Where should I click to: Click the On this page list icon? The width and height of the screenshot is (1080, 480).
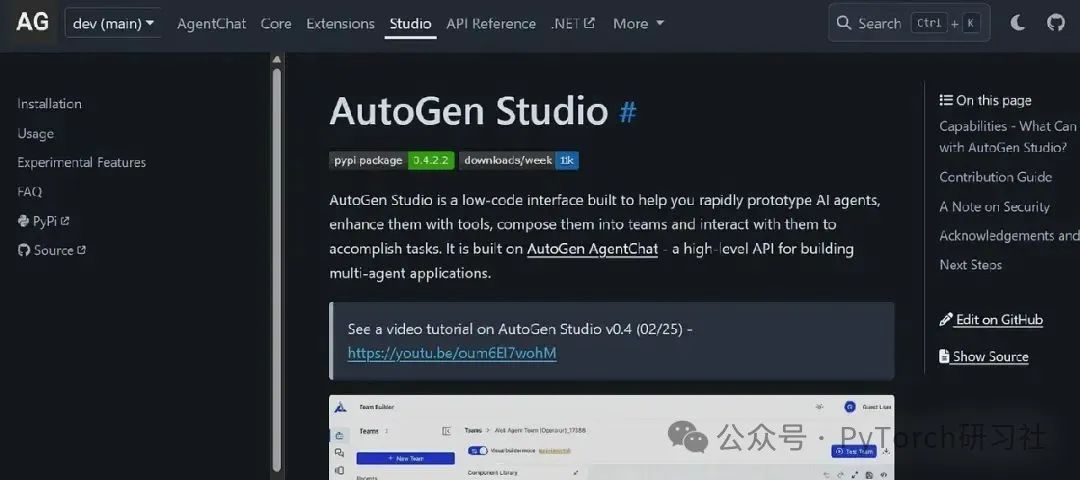click(x=946, y=100)
